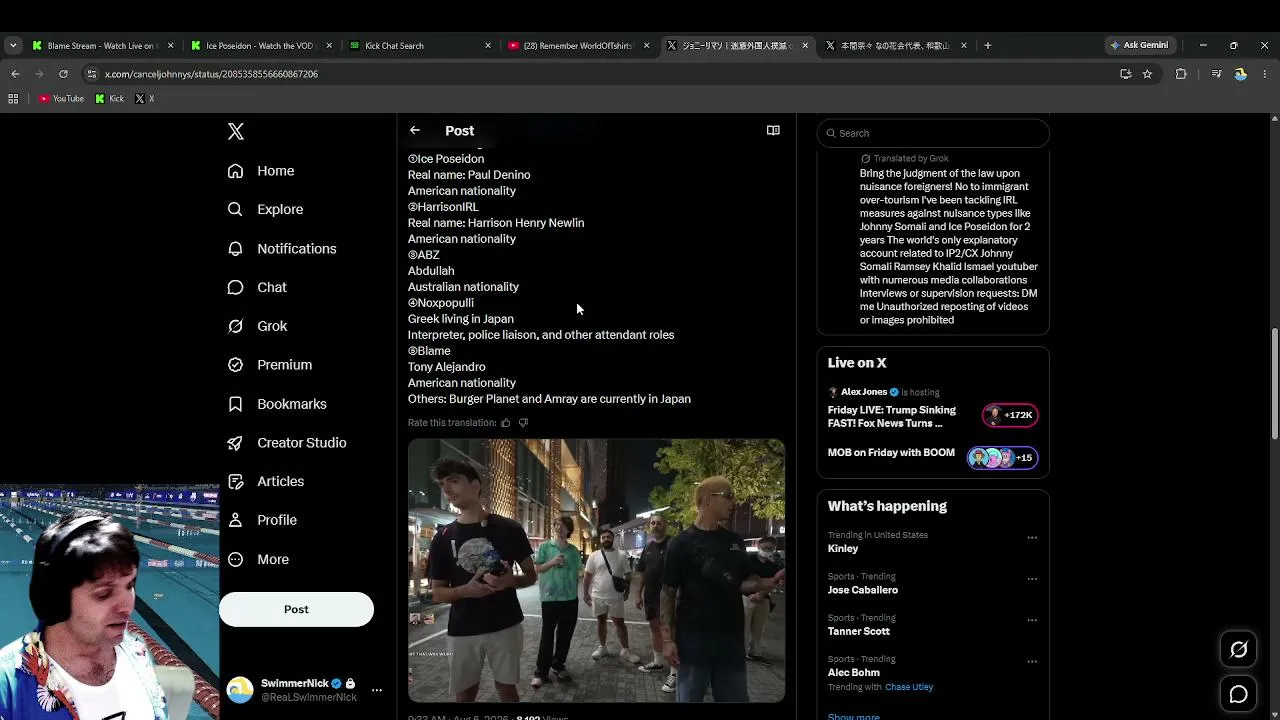1280x720 pixels.
Task: Open more options for Jose Caballero trend
Action: (1032, 579)
